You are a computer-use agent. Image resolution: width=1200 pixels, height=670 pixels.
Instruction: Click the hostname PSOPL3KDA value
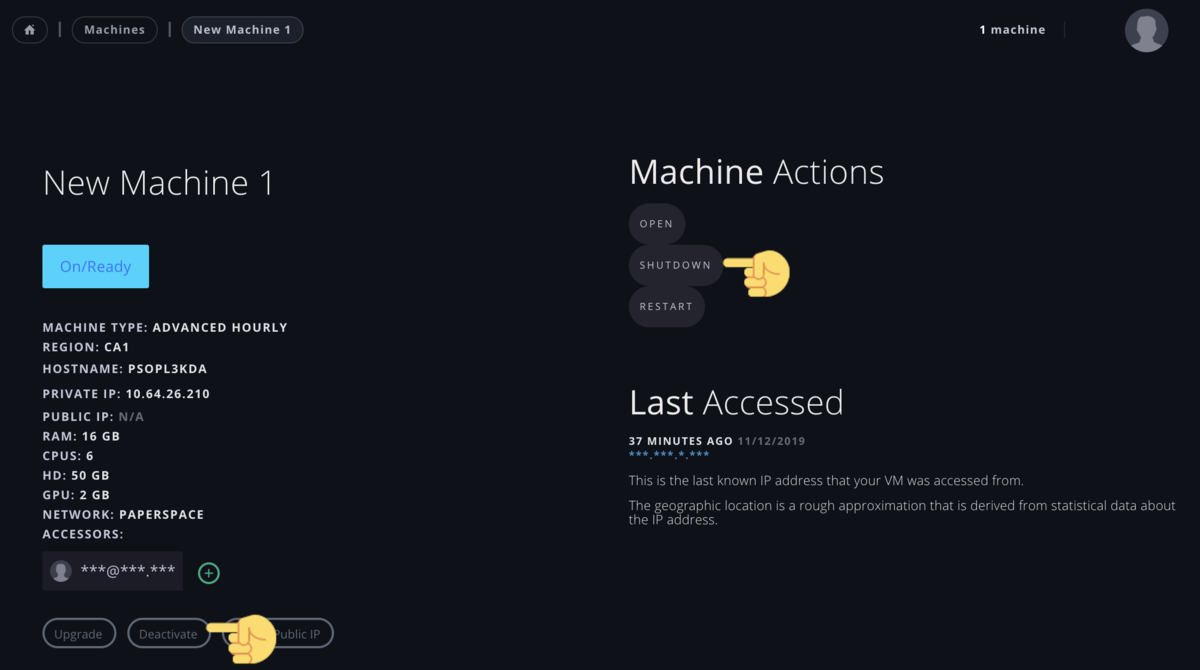pyautogui.click(x=167, y=369)
